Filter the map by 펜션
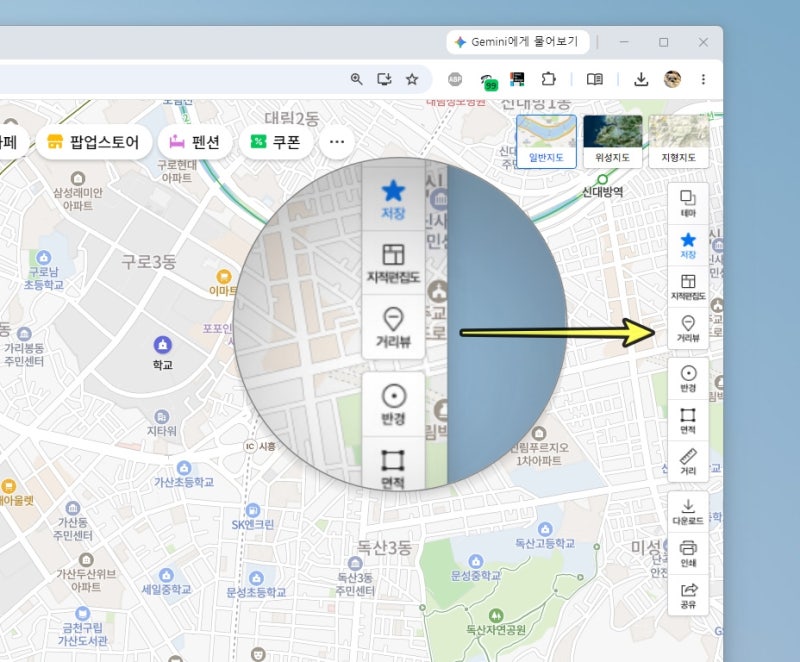Screen dimensions: 800x662 [x=194, y=141]
